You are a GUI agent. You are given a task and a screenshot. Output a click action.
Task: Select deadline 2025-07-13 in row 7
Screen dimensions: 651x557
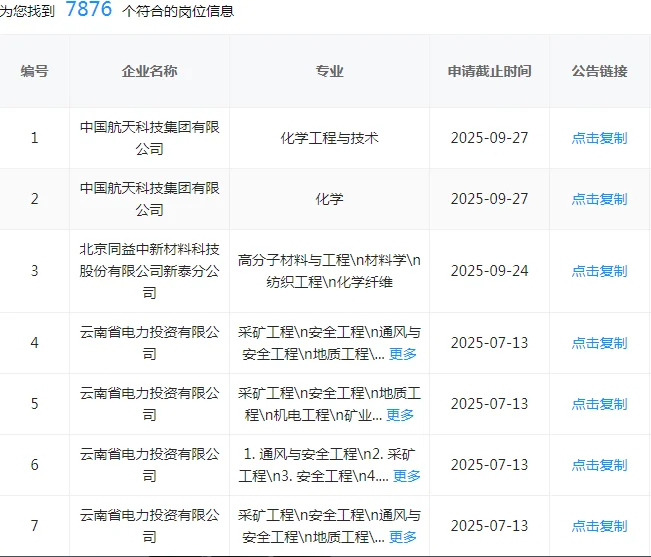[489, 526]
